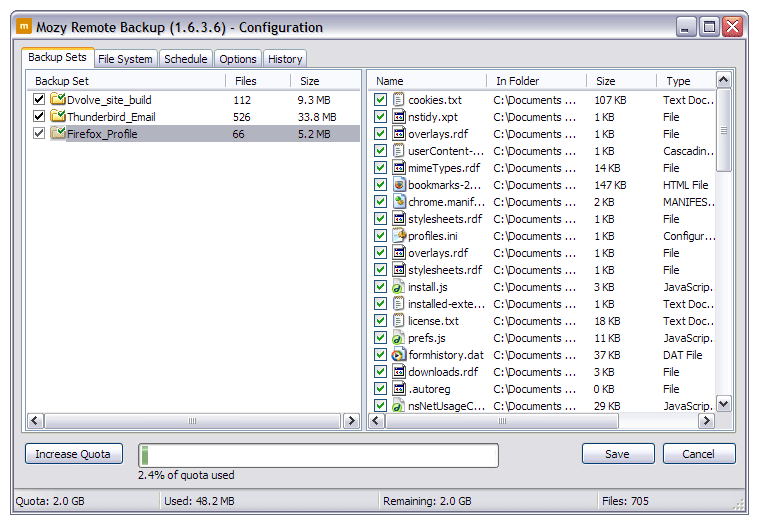Click the Save button

[x=618, y=454]
